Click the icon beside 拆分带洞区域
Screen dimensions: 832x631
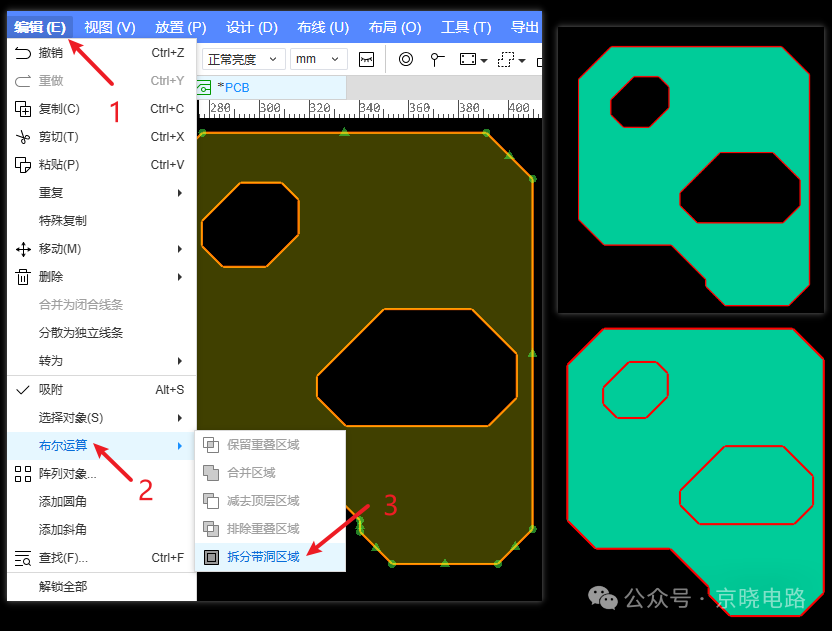[211, 557]
